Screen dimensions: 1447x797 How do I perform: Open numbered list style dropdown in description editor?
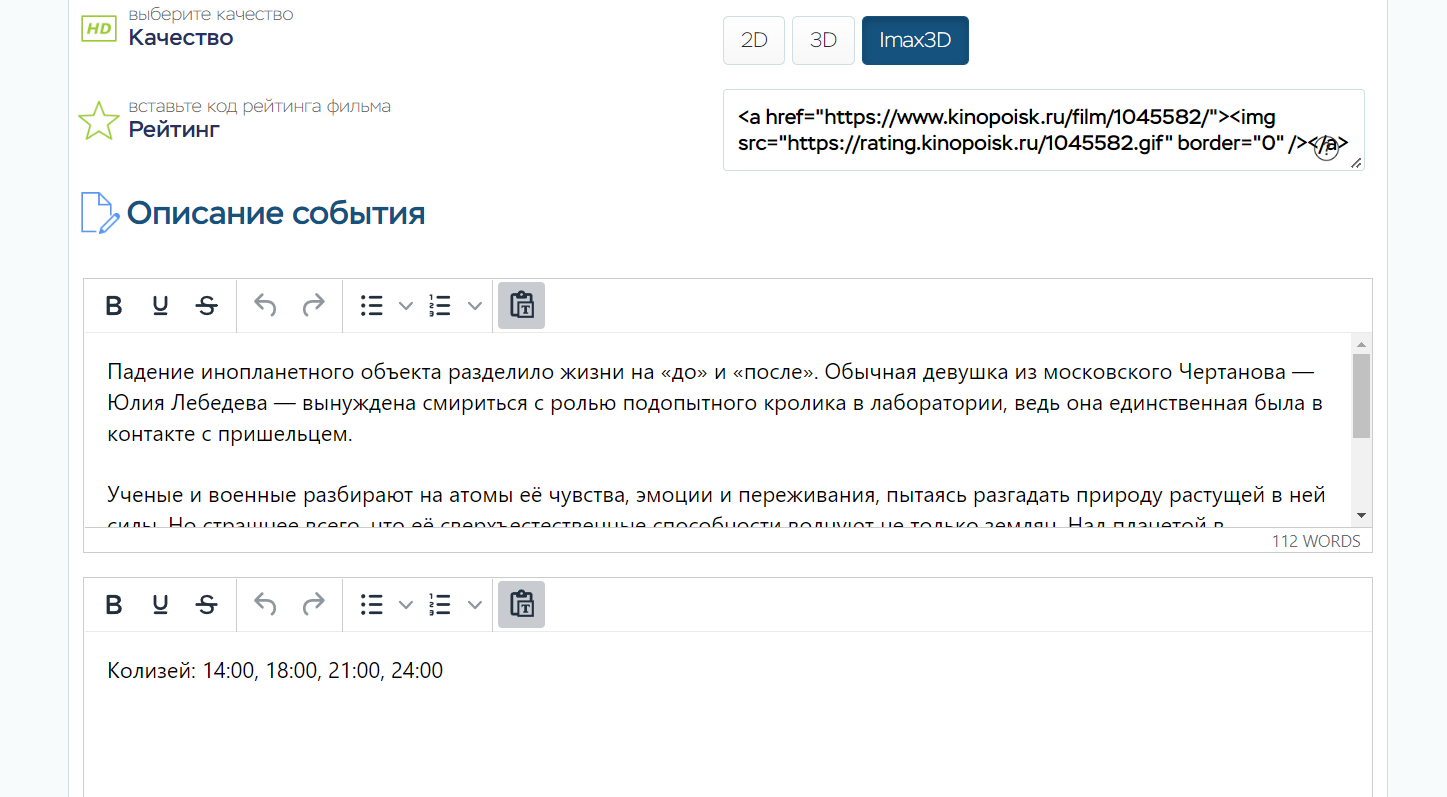(475, 306)
